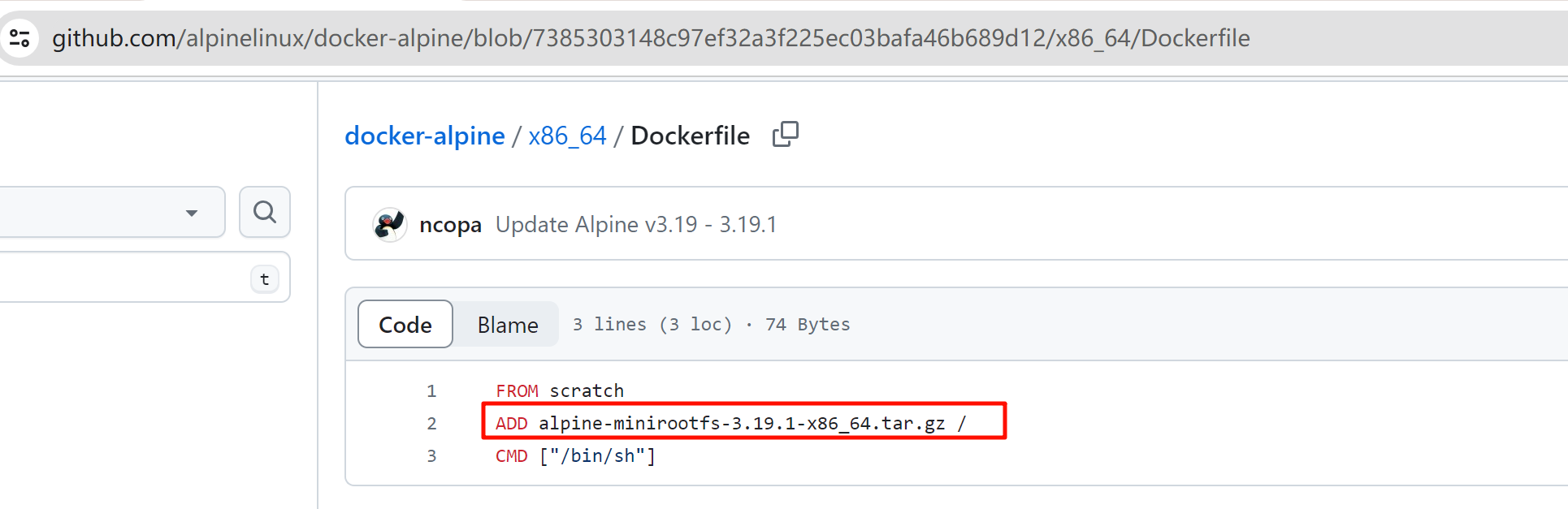Viewport: 1568px width, 509px height.
Task: Select line number 3 in the gutter
Action: (x=431, y=456)
